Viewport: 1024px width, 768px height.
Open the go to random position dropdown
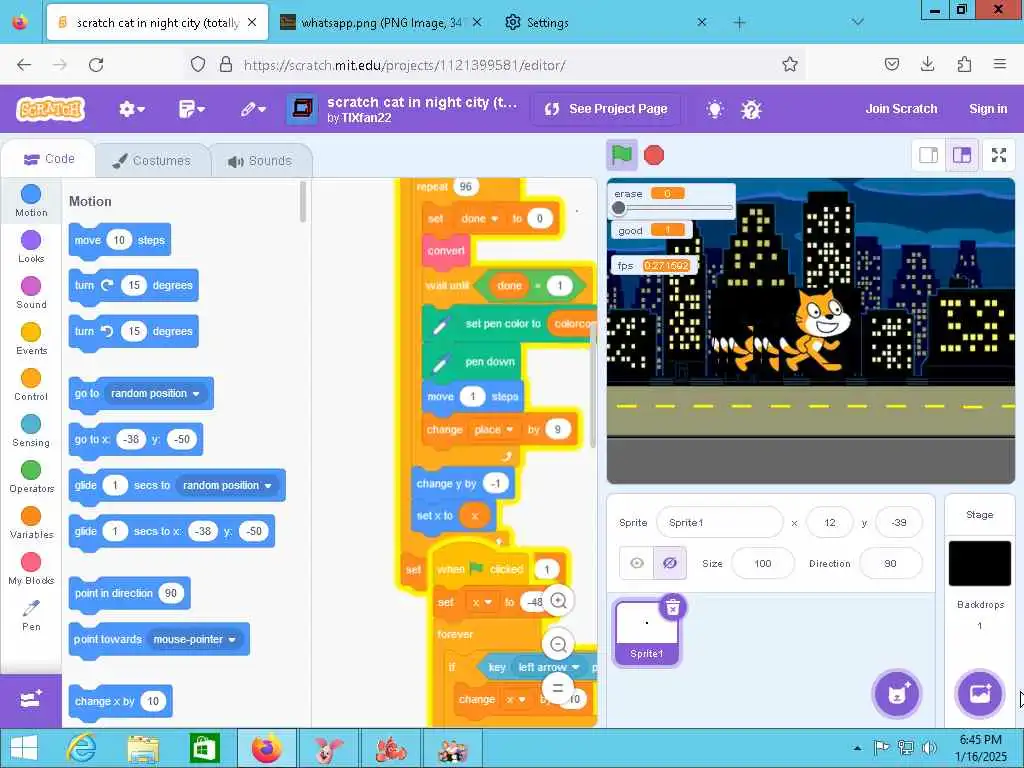click(155, 393)
